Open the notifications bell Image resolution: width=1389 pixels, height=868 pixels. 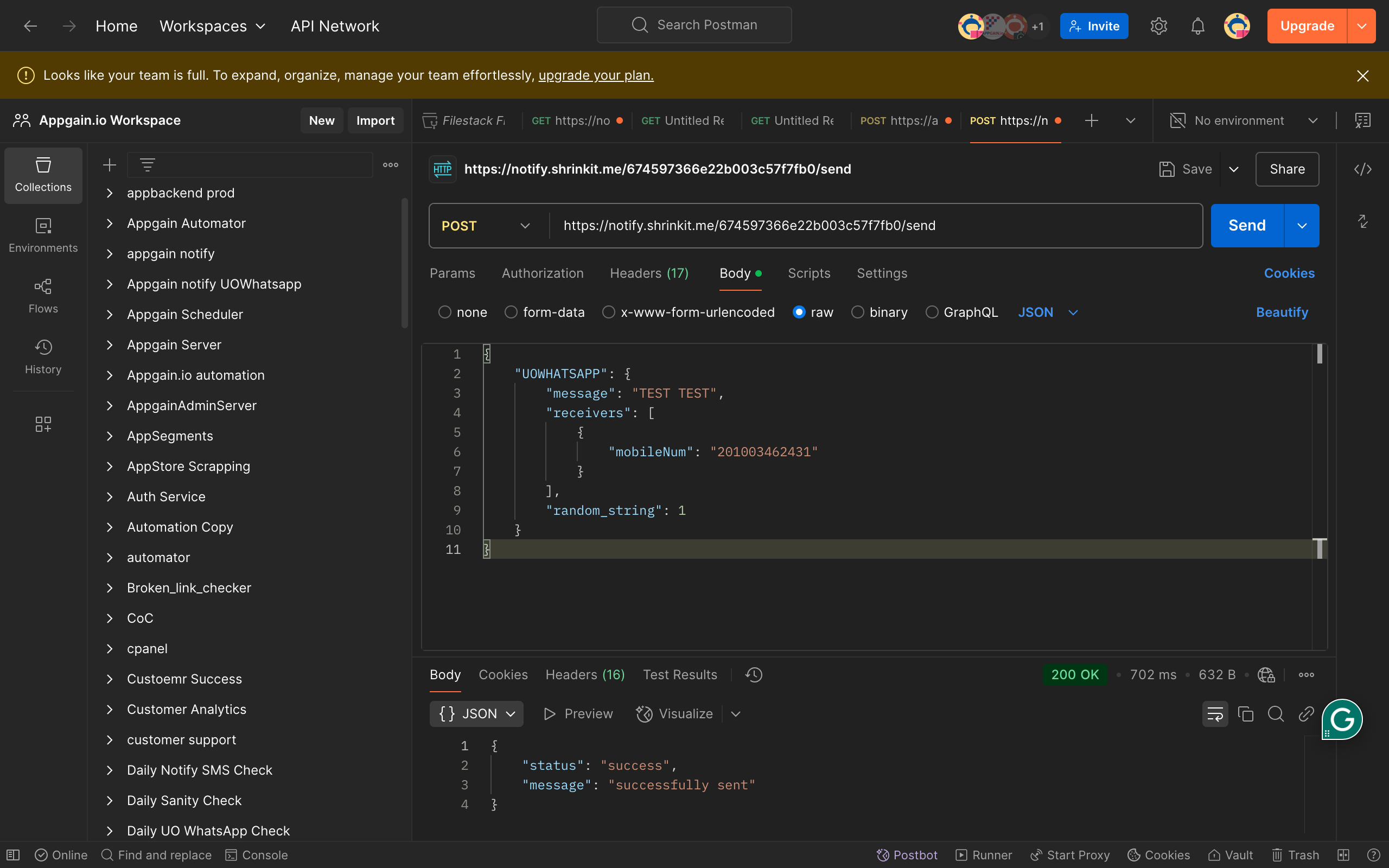click(x=1197, y=27)
